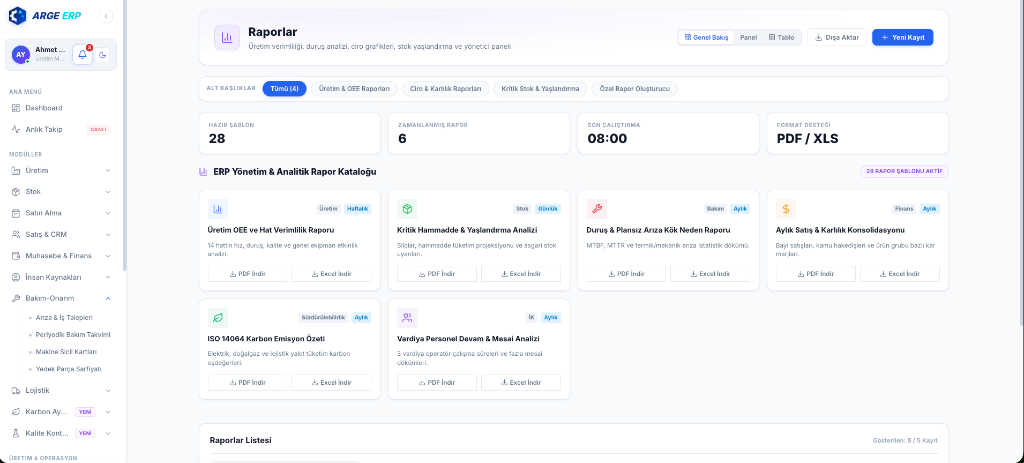Click the Duruş & Plansız Arıza wrench icon
This screenshot has width=1024, height=463.
point(597,209)
